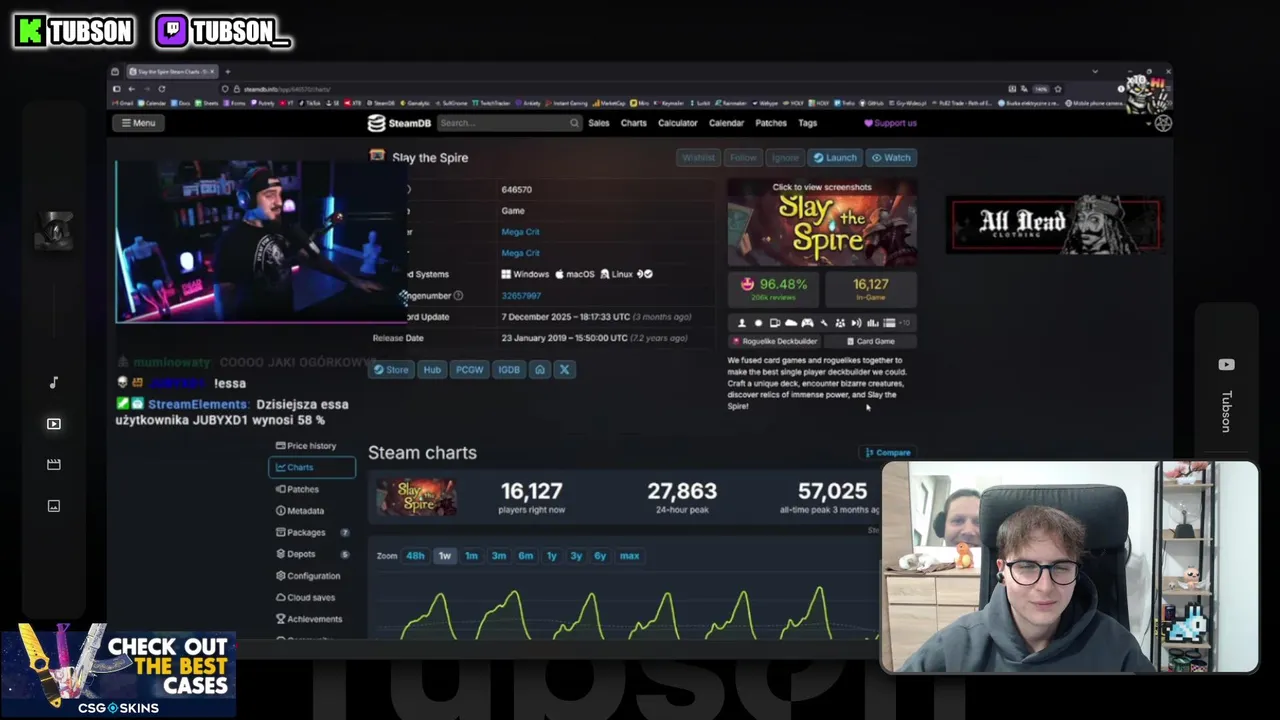Click the macOS apple icon
Viewport: 1280px width, 720px height.
click(x=560, y=274)
